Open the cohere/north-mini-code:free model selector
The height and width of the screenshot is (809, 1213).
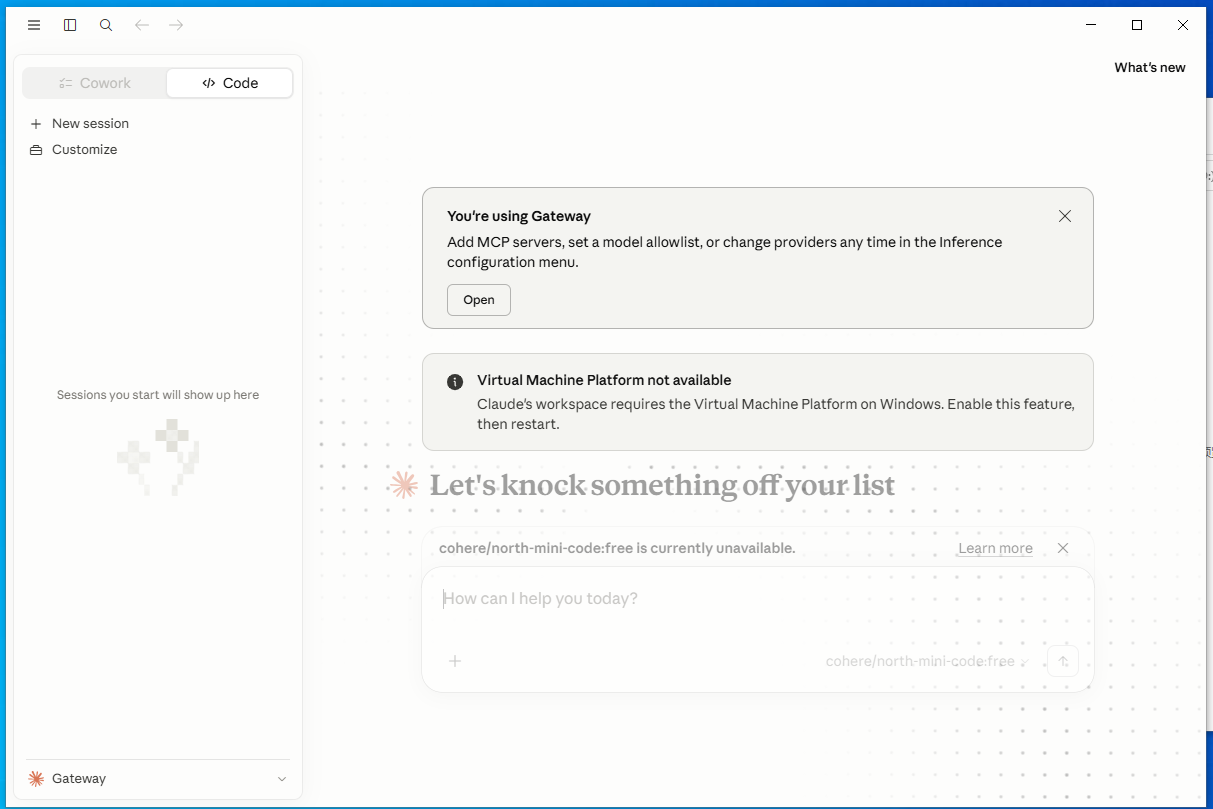[925, 661]
